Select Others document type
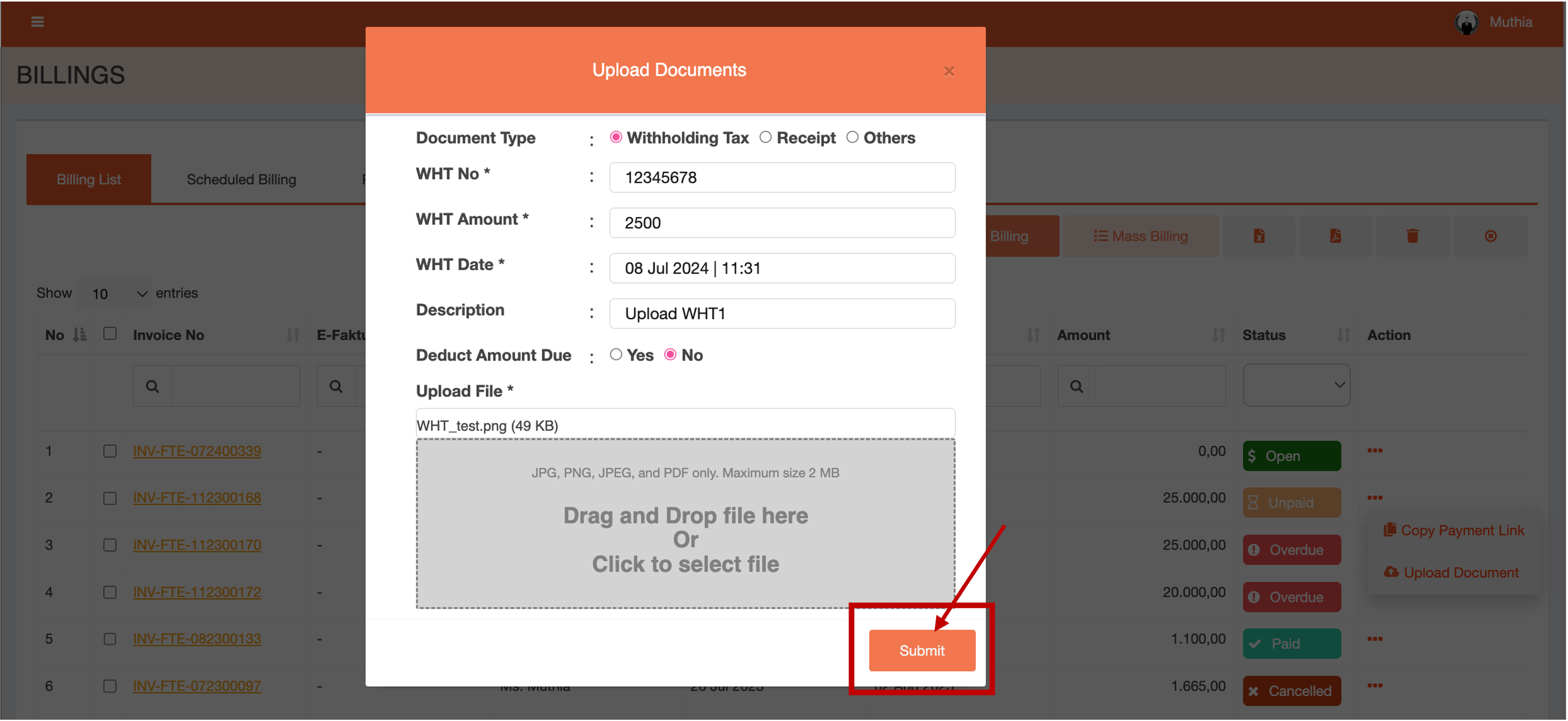Viewport: 1568px width, 721px height. coord(852,137)
